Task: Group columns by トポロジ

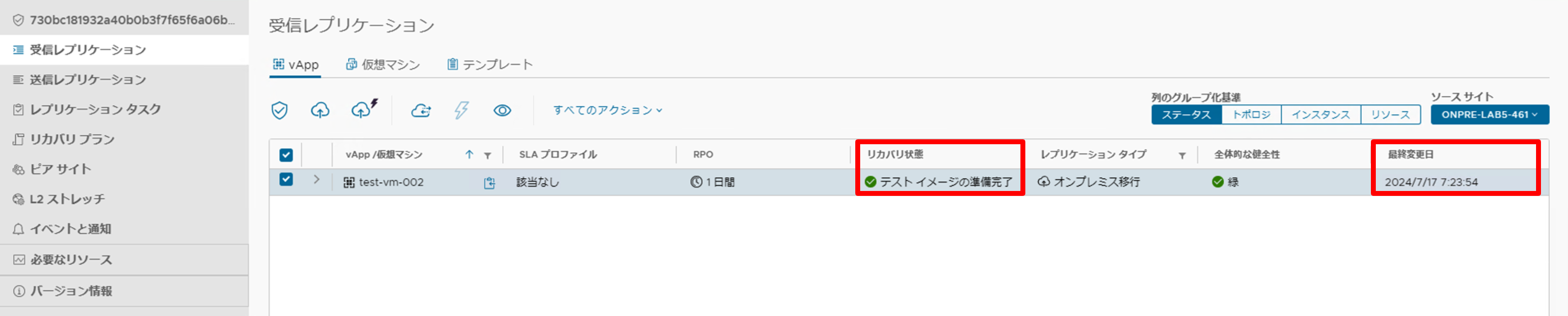Action: point(1251,115)
